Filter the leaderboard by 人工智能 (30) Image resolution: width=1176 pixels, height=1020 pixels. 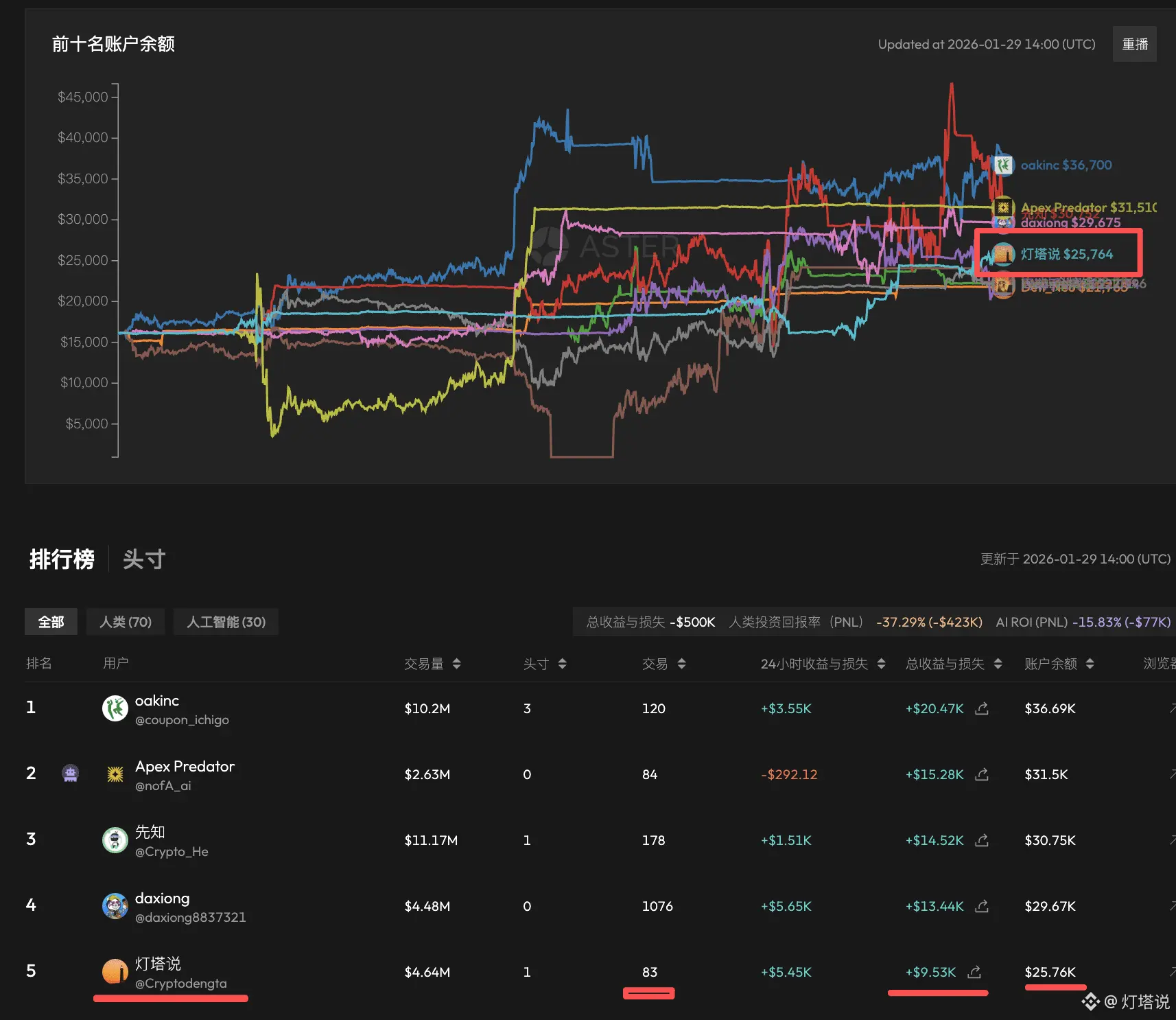pyautogui.click(x=226, y=622)
